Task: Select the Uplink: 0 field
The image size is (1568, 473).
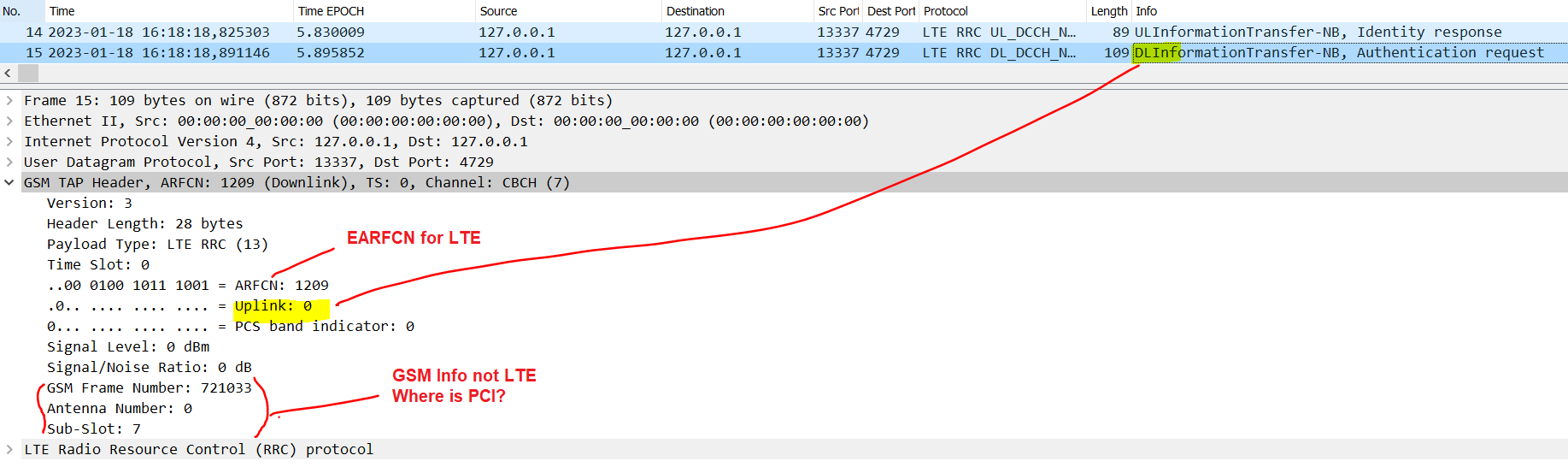Action: coord(179,305)
